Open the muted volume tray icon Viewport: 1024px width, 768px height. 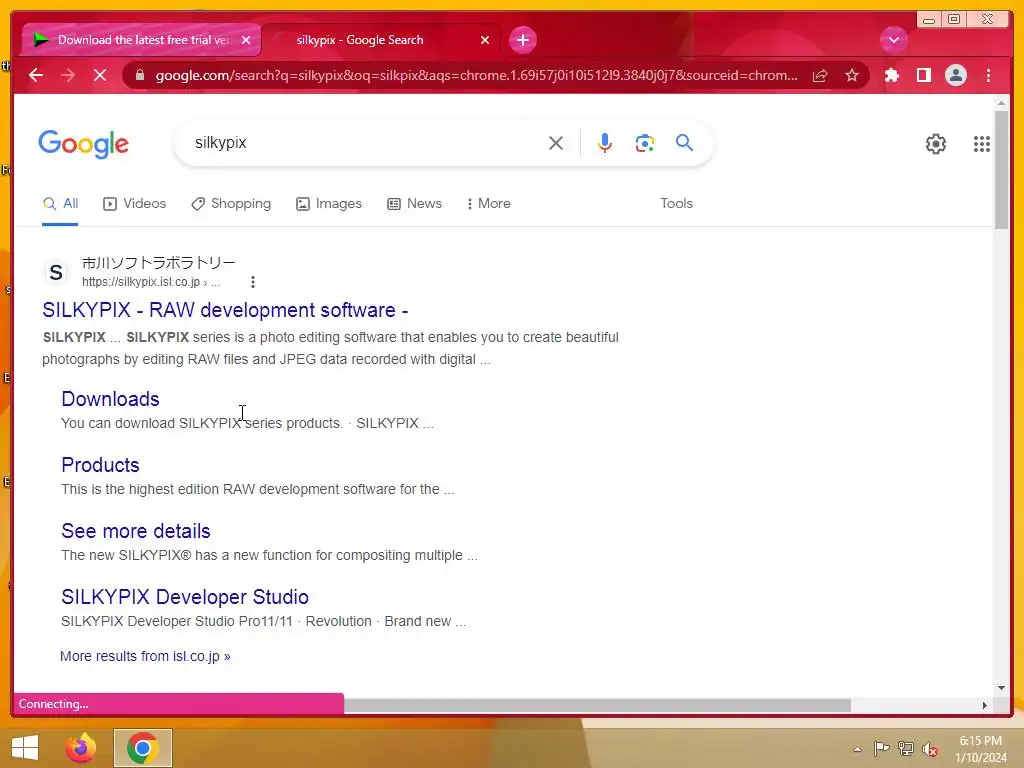[x=930, y=749]
